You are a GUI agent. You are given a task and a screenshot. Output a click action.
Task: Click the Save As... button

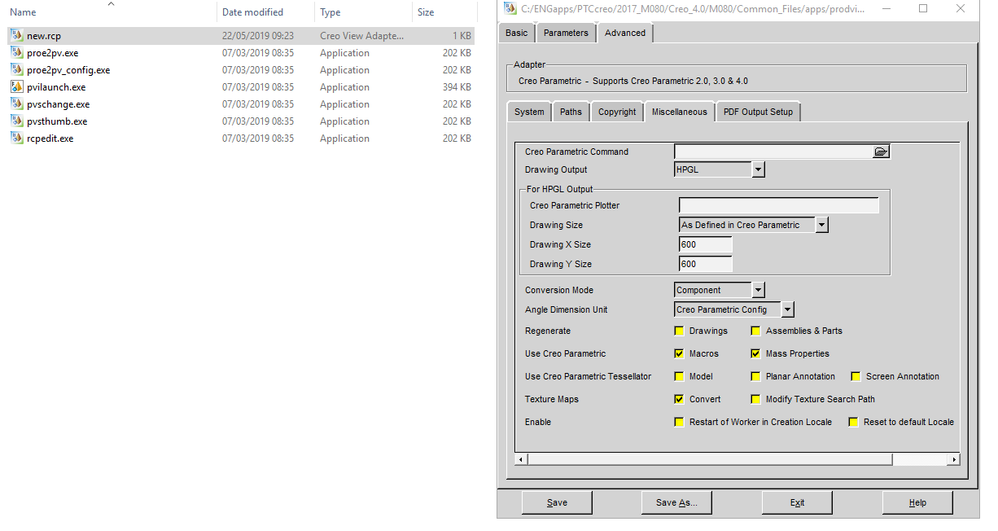pos(677,503)
